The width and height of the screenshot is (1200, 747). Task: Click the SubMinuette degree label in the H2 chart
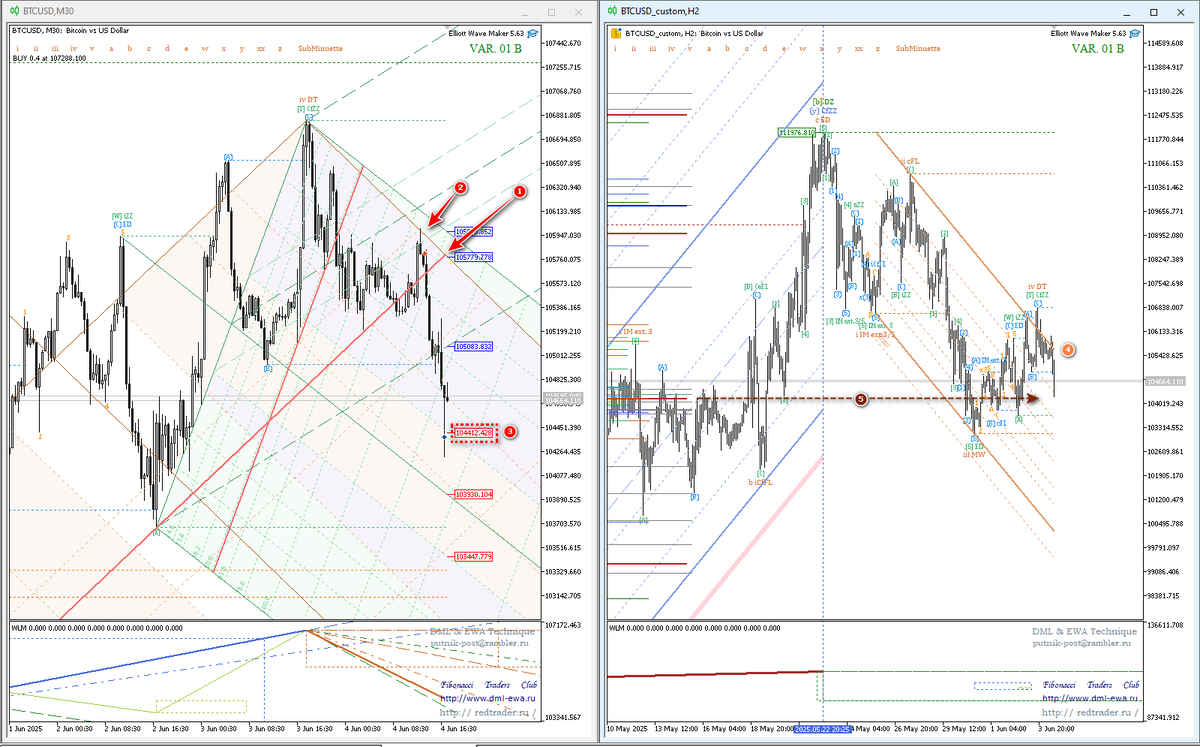pyautogui.click(x=918, y=48)
